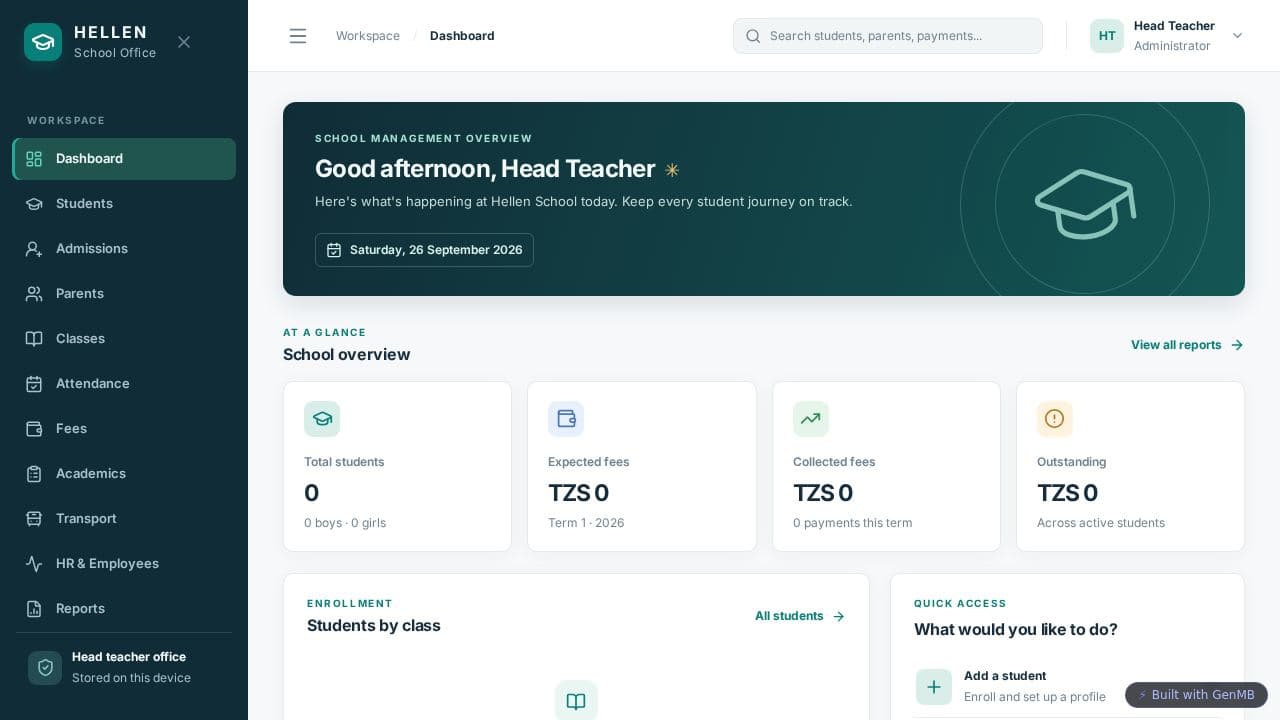Image resolution: width=1280 pixels, height=720 pixels.
Task: Click the Add a student quick action text
Action: [x=1005, y=676]
